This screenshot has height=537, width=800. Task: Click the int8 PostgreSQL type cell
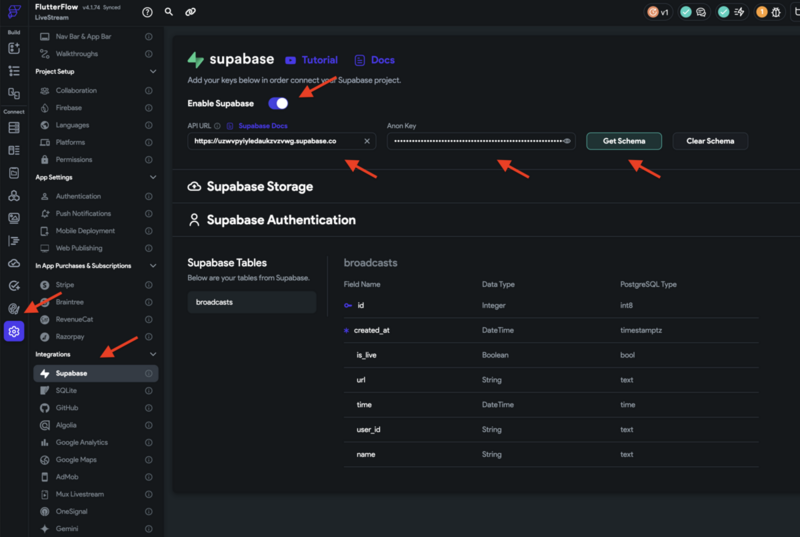pos(626,305)
